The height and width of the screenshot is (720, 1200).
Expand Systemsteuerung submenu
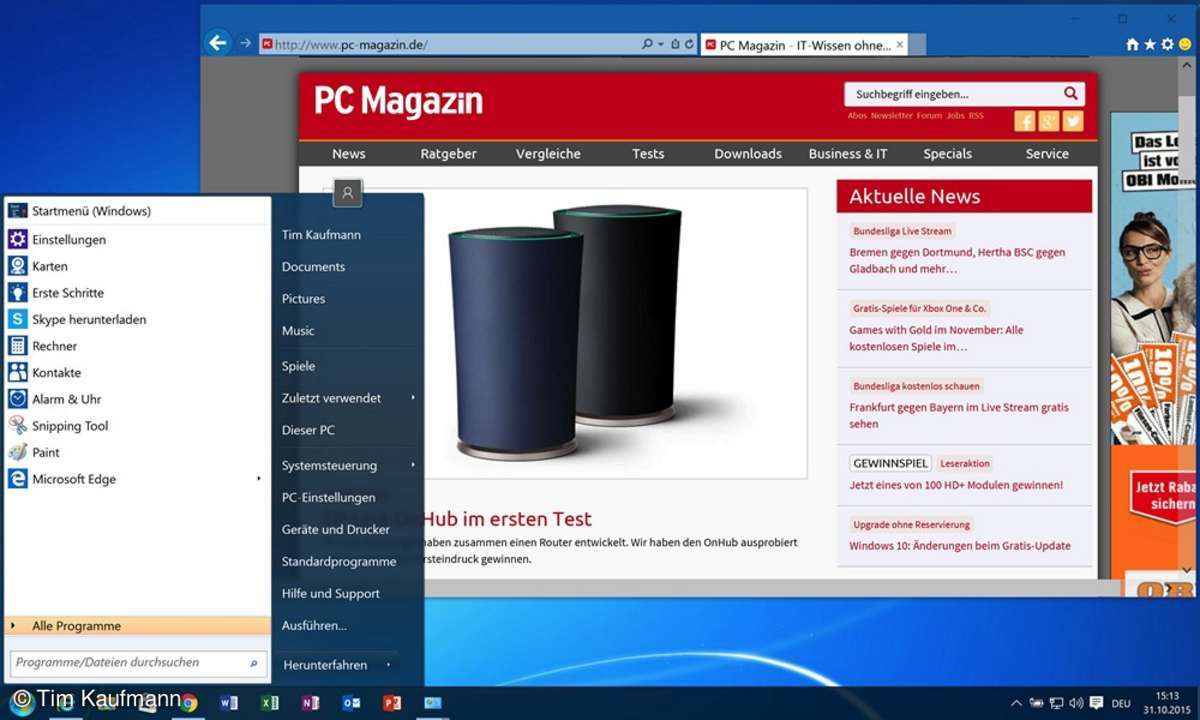point(413,465)
